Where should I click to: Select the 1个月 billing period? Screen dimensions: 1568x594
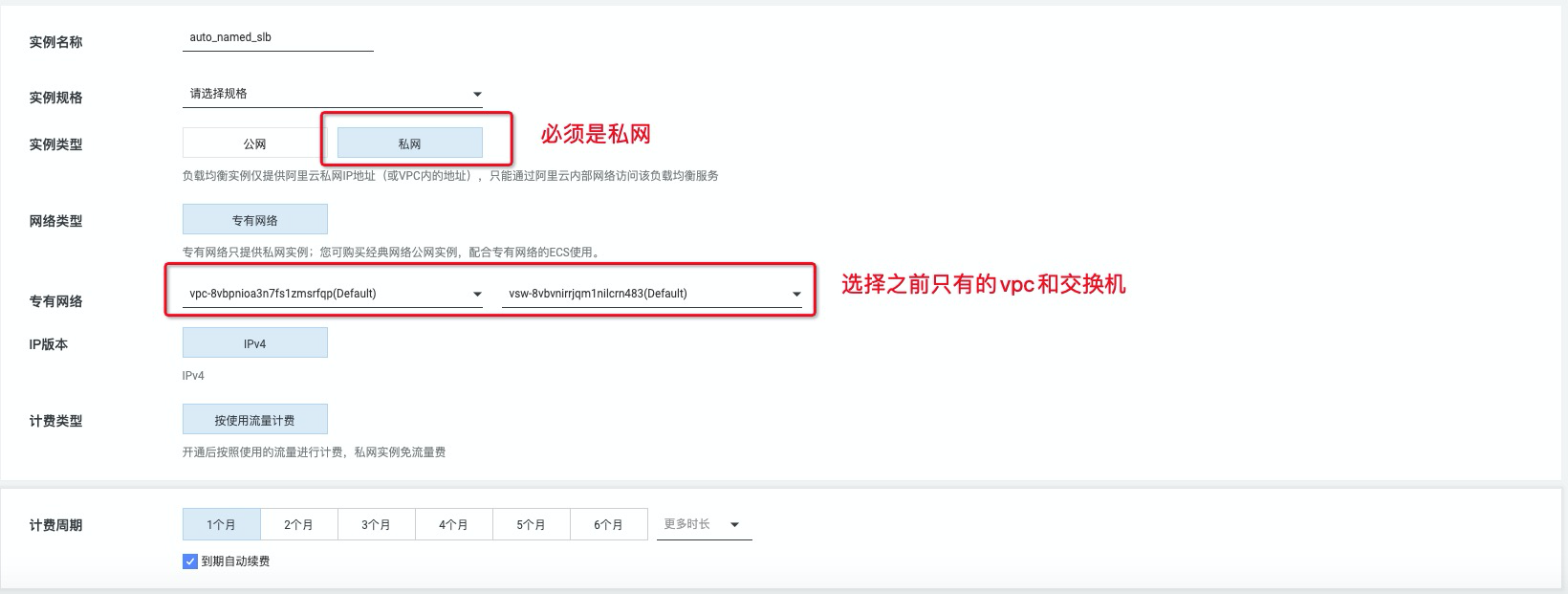pyautogui.click(x=221, y=524)
